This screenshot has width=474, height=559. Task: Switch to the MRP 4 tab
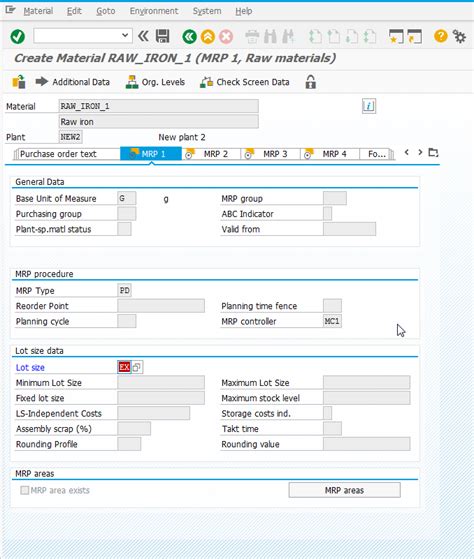click(330, 154)
